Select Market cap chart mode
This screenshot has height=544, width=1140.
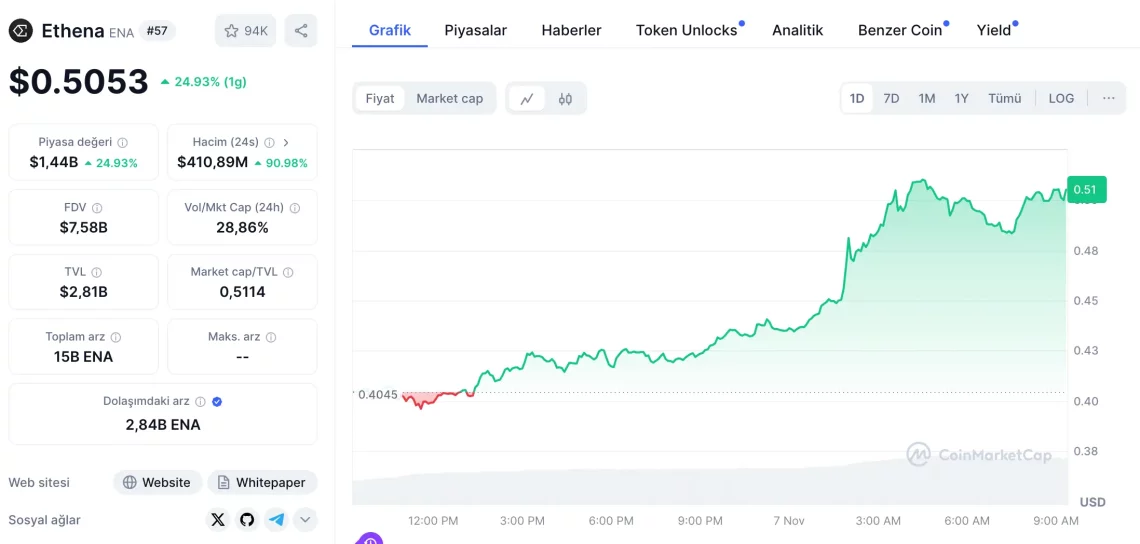(x=449, y=98)
